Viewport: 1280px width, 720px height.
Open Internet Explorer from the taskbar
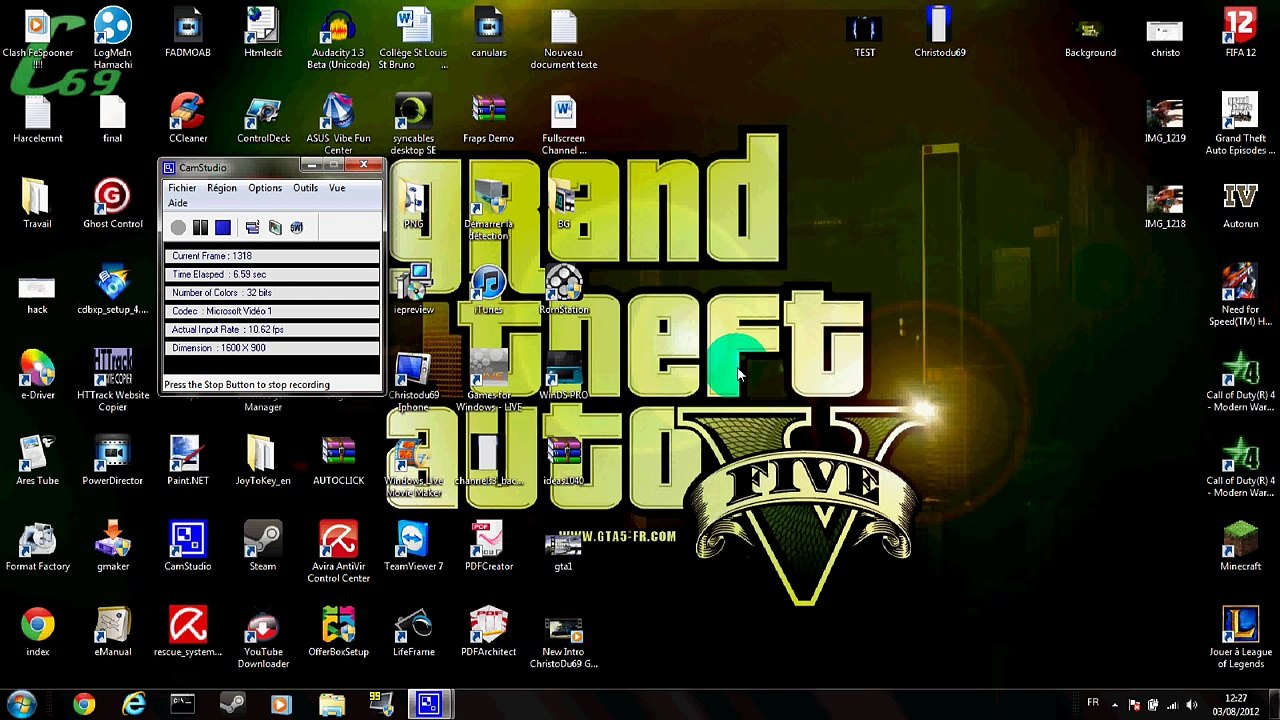[x=133, y=705]
